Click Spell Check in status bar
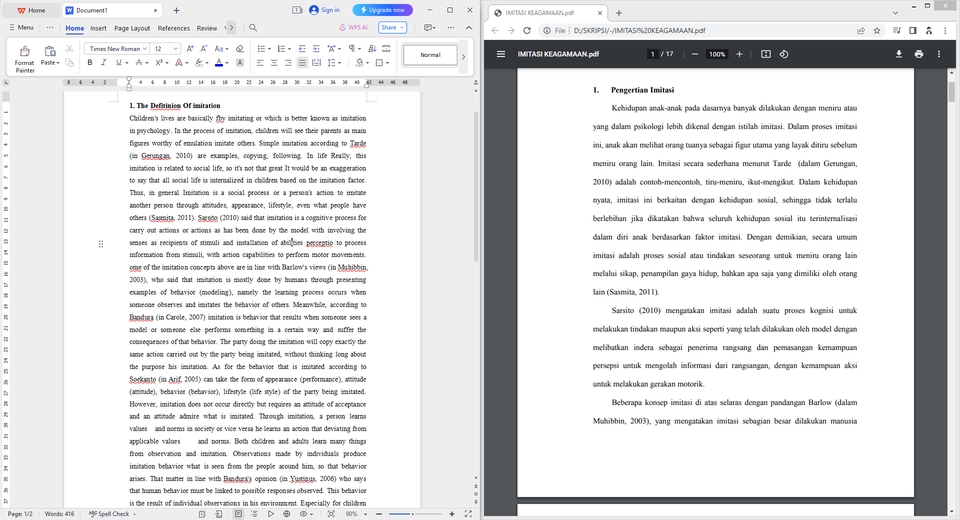This screenshot has height=520, width=960. (x=110, y=514)
